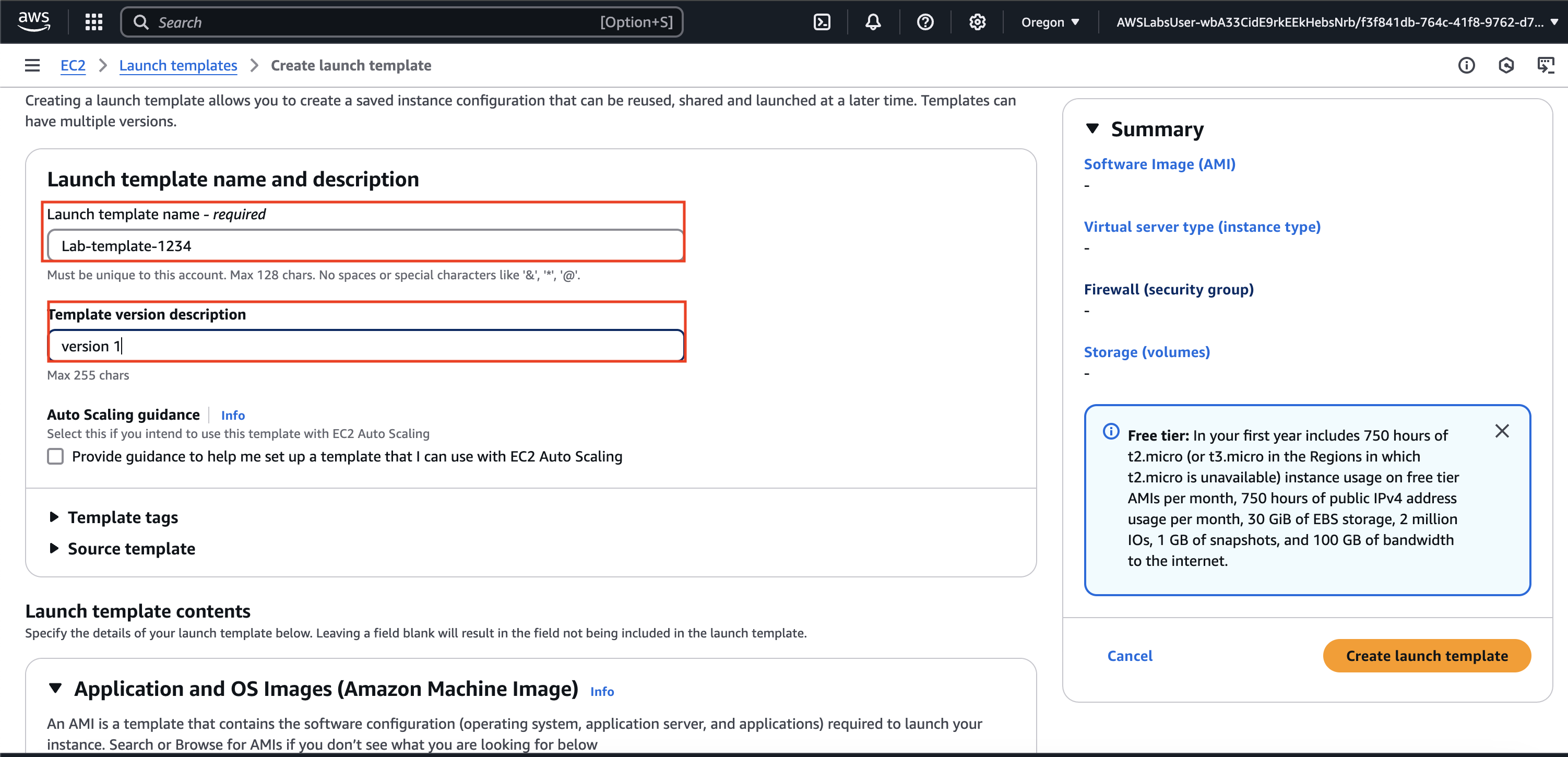Go to Launch templates breadcrumb
This screenshot has width=1568, height=757.
tap(179, 65)
